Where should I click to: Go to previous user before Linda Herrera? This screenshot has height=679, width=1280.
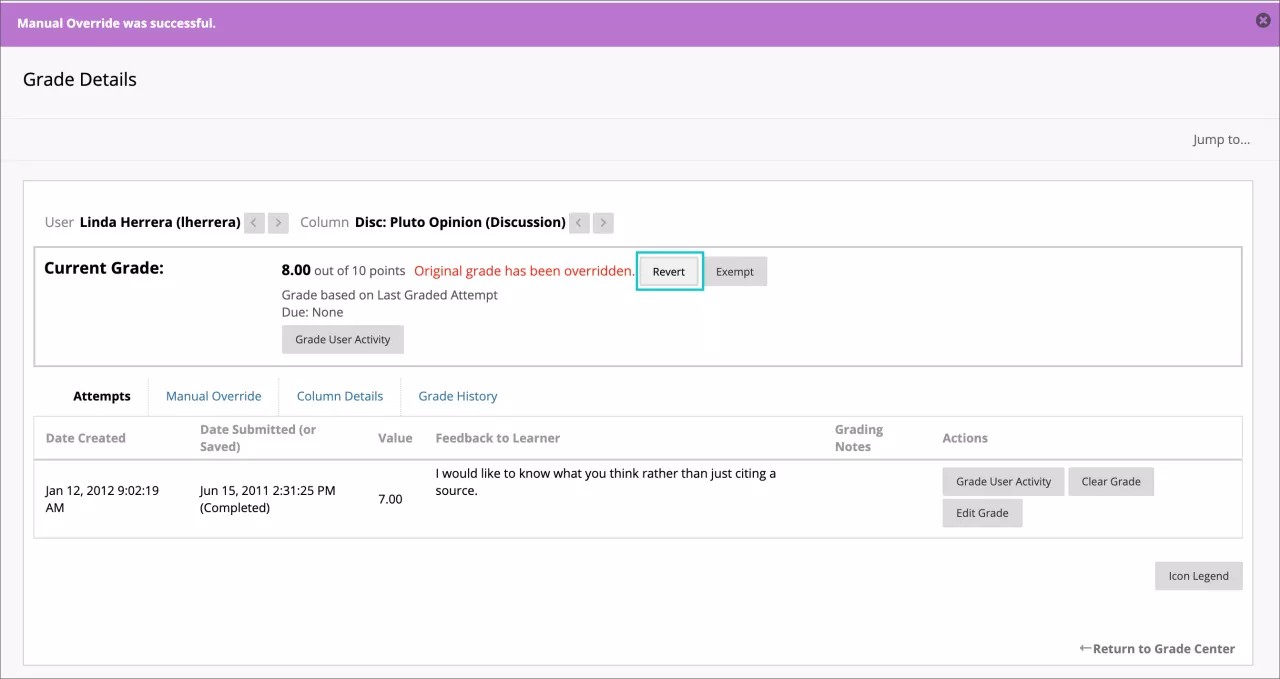255,223
